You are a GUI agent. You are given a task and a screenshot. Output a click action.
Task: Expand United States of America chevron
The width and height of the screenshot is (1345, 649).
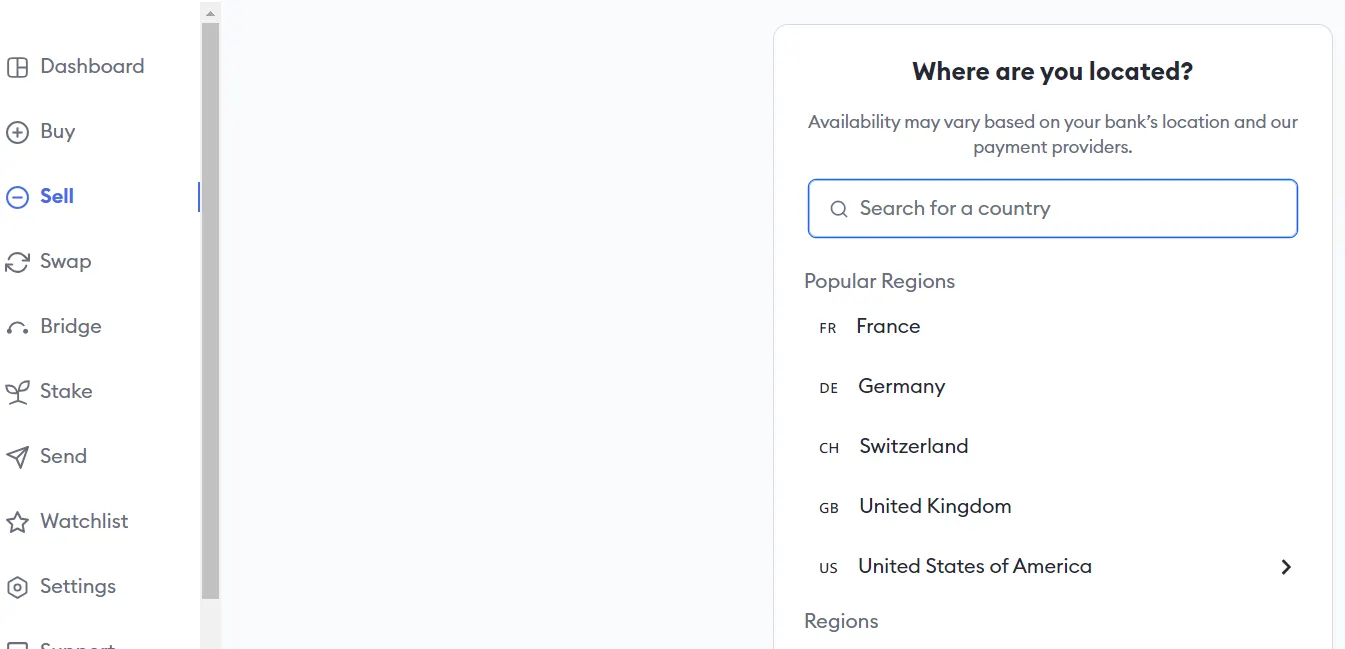click(1286, 567)
